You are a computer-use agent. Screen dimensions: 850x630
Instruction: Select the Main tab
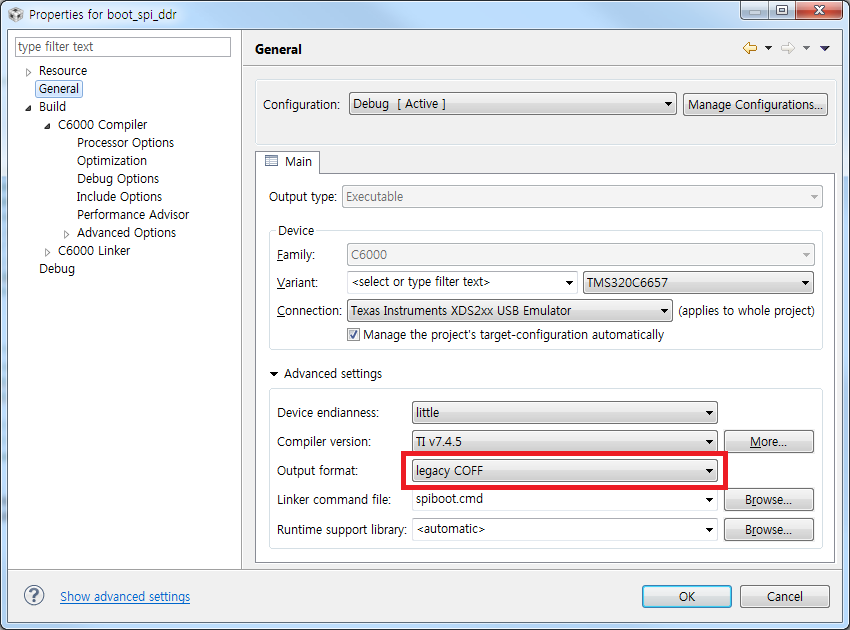click(288, 161)
